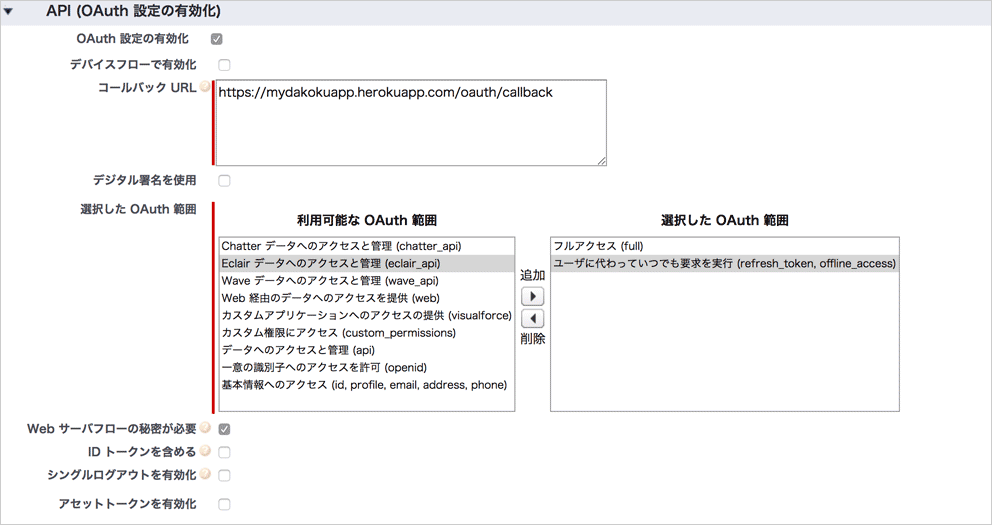
Task: Enable the デジタル署名を使用 checkbox
Action: coord(224,181)
